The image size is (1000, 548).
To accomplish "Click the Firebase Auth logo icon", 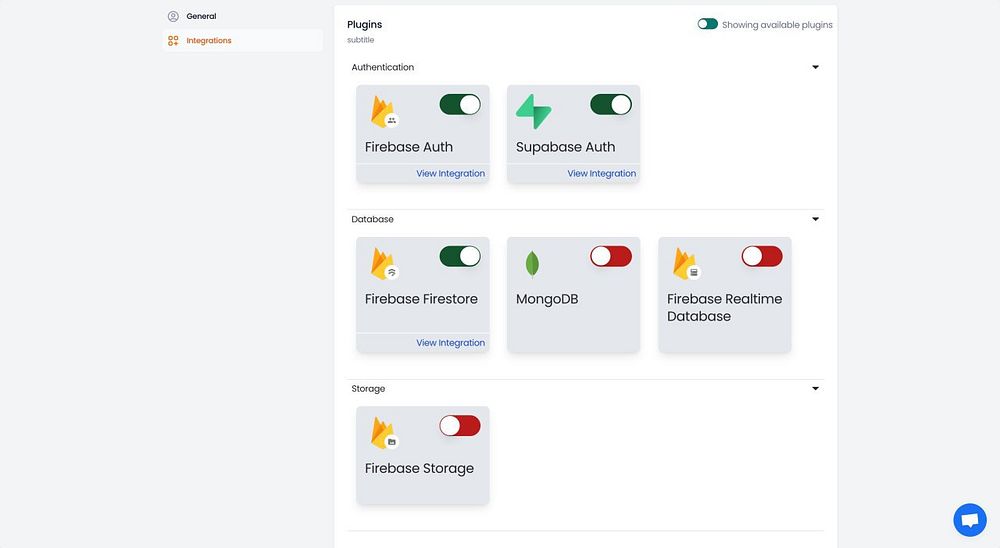I will point(384,112).
